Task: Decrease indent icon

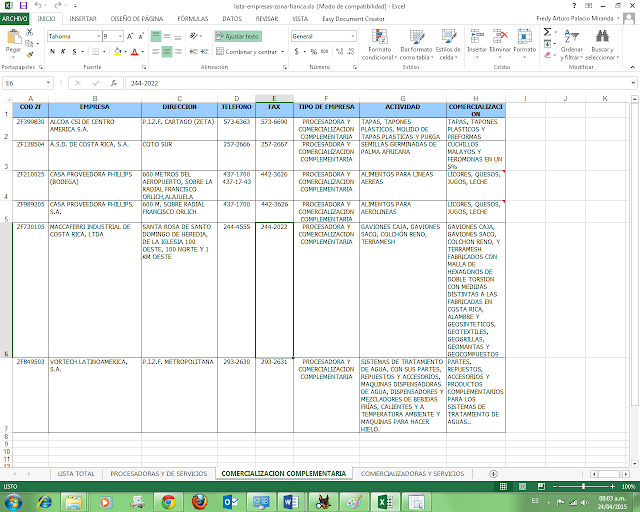Action: (193, 51)
